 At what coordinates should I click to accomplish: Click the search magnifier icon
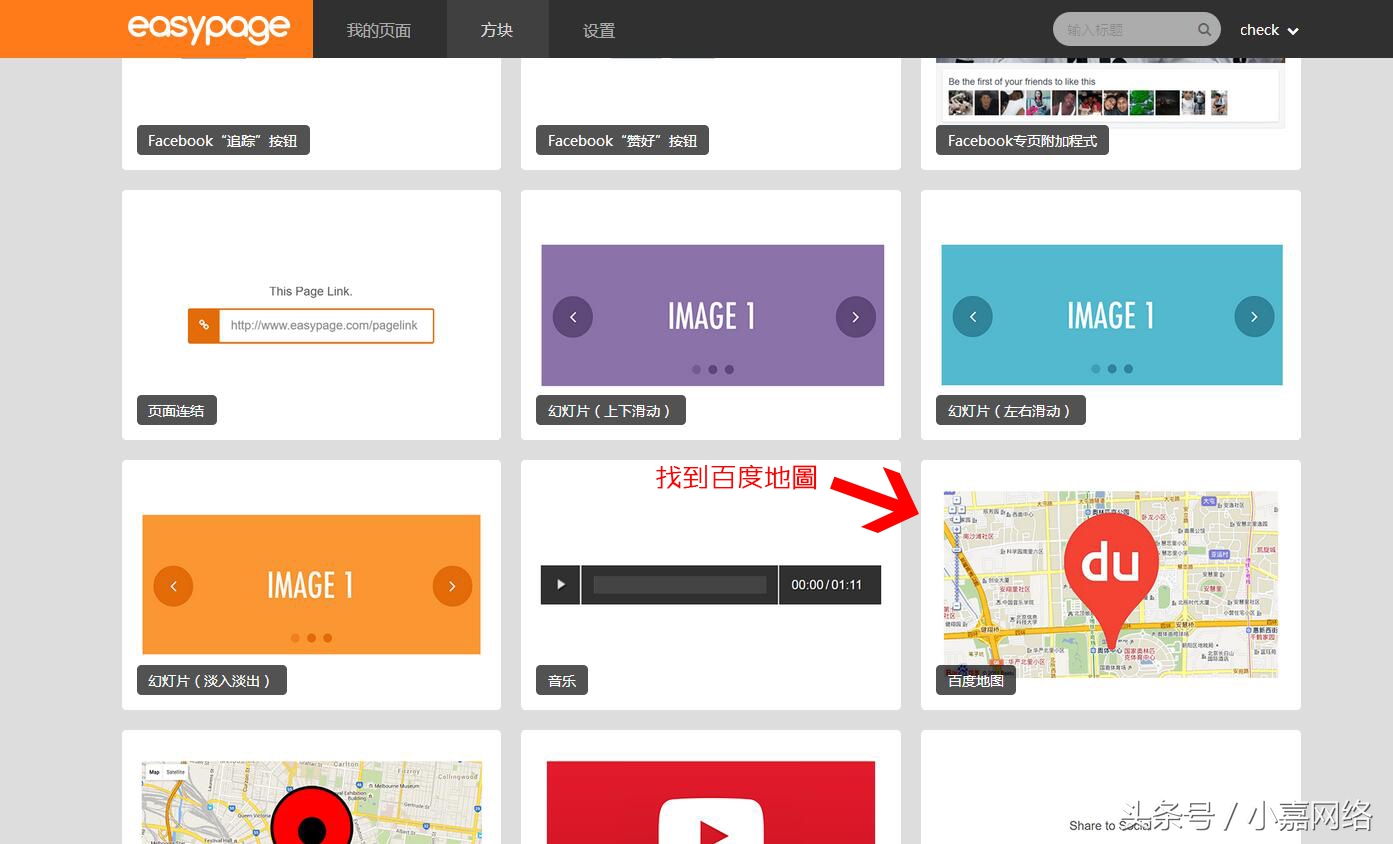[x=1204, y=30]
